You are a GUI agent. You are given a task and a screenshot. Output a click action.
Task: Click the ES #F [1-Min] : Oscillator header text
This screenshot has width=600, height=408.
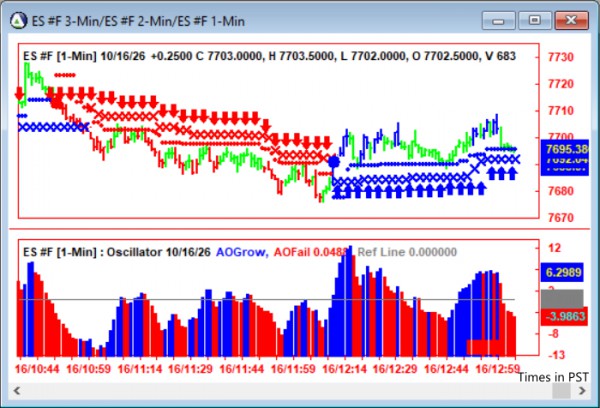pyautogui.click(x=117, y=252)
